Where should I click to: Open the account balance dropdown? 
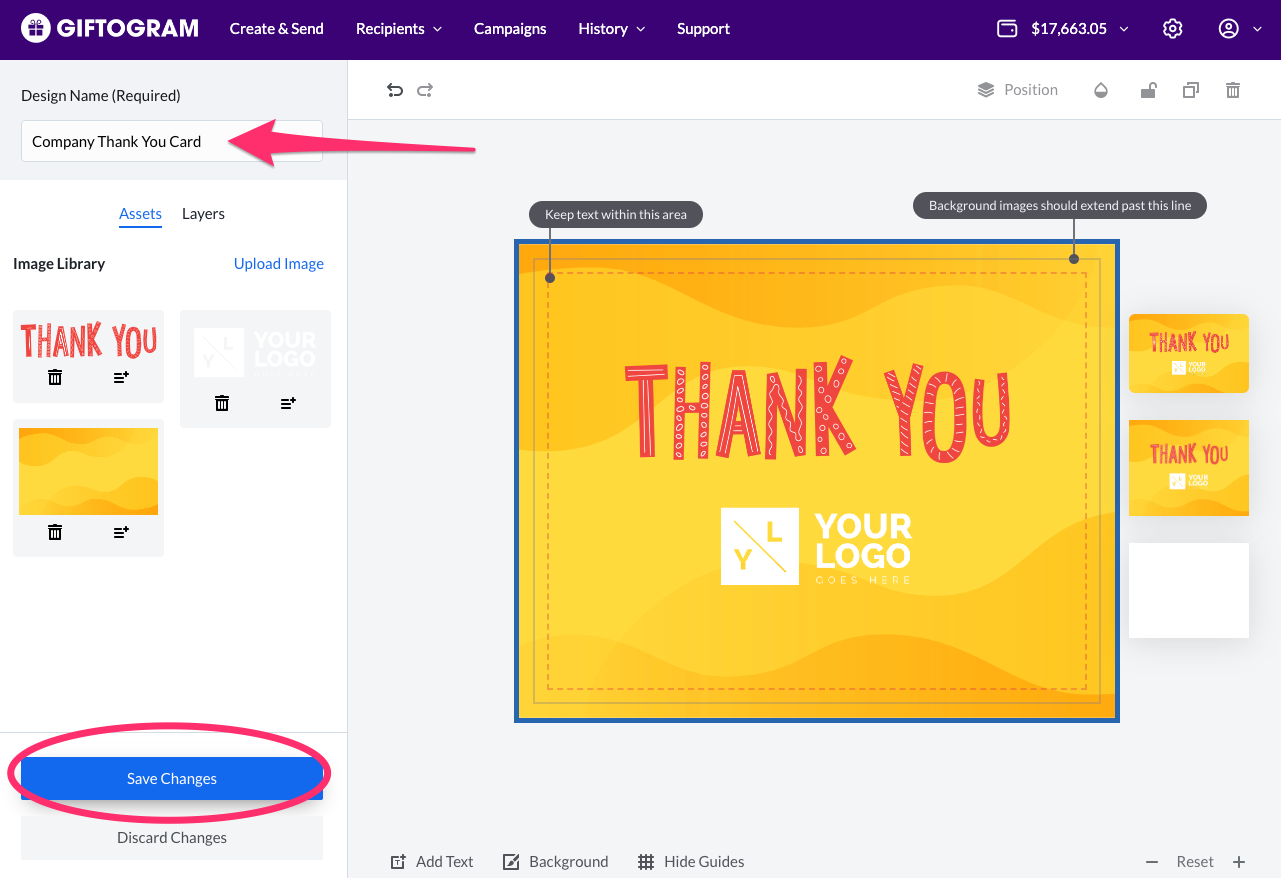1064,29
